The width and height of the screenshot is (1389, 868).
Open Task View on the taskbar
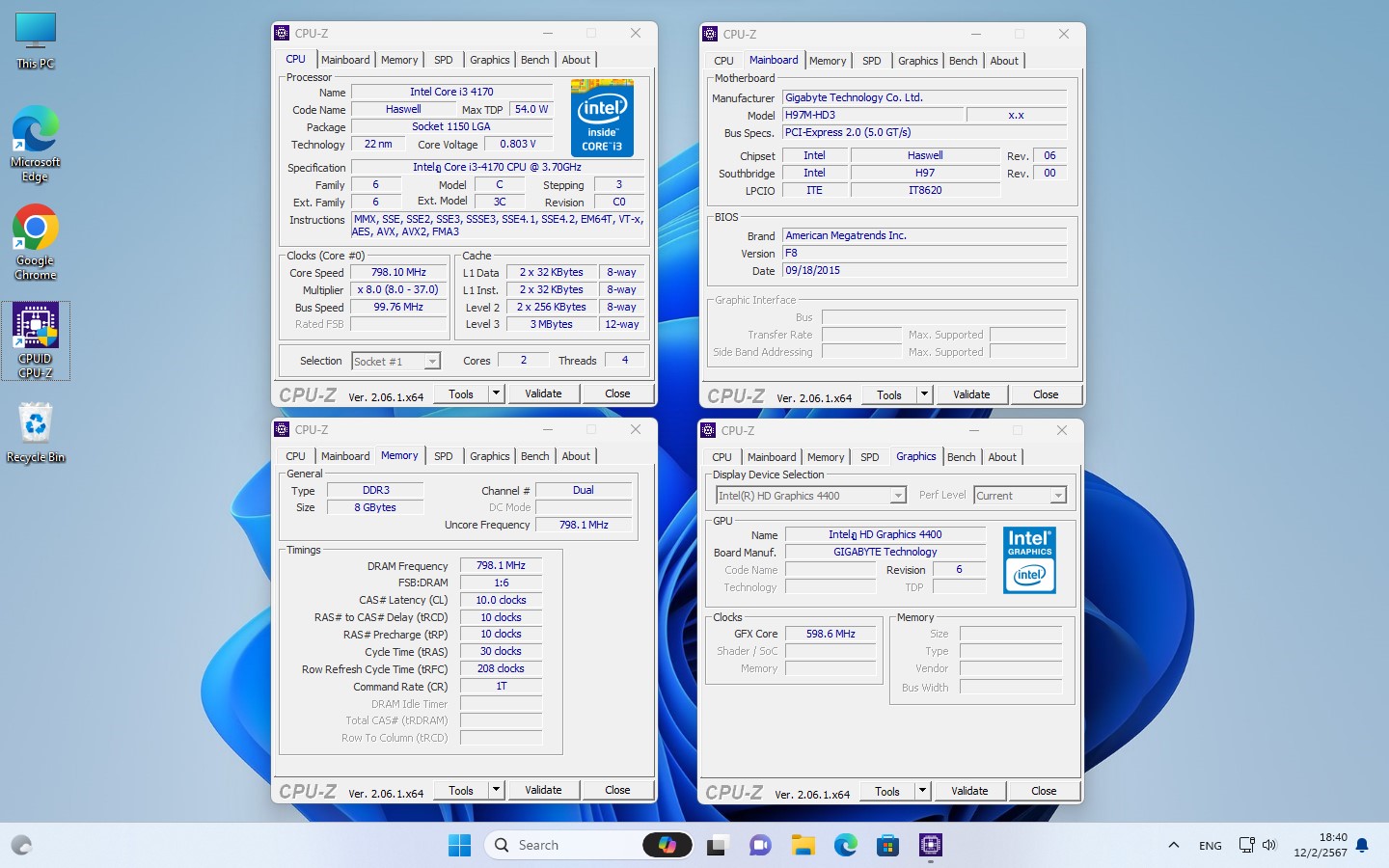717,846
